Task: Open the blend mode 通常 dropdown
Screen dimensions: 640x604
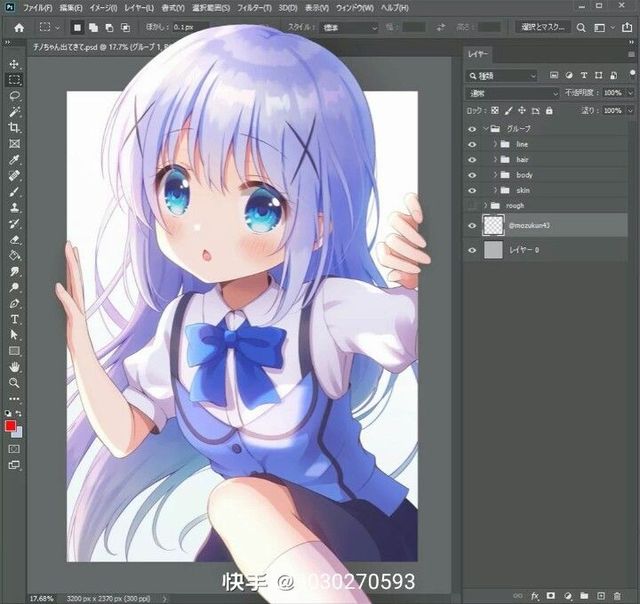Action: coord(512,93)
